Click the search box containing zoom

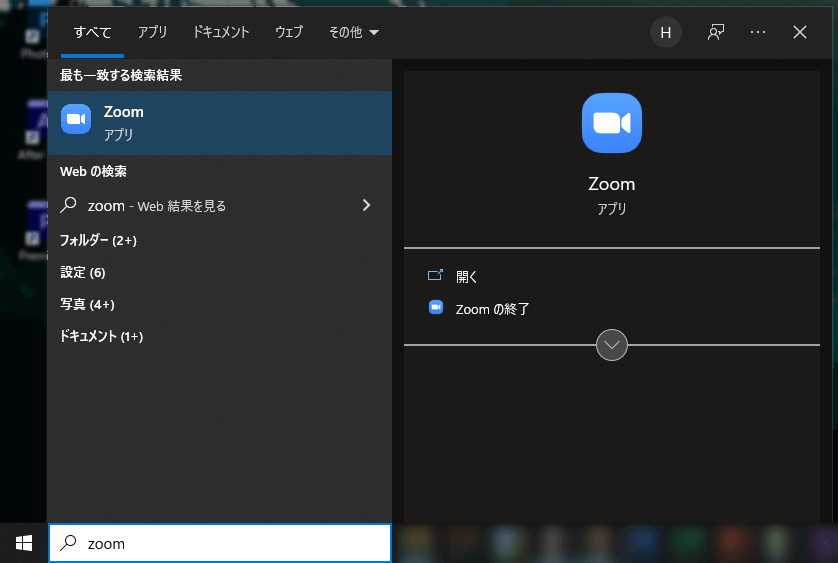tap(230, 543)
